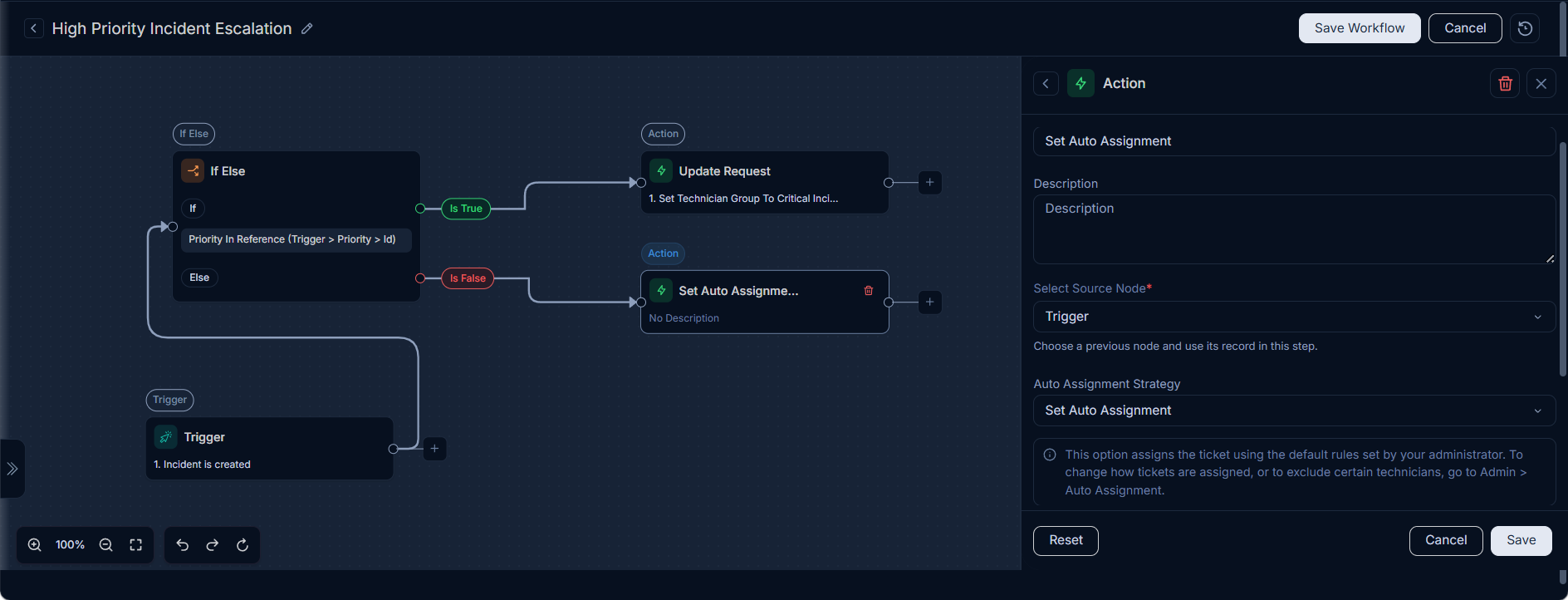
Task: Fit workflow to screen
Action: tap(136, 545)
